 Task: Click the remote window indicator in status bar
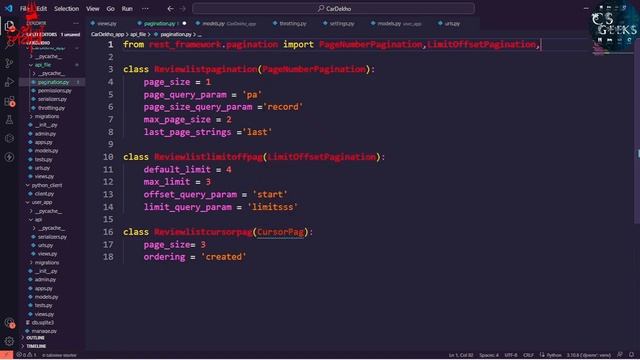pyautogui.click(x=6, y=355)
